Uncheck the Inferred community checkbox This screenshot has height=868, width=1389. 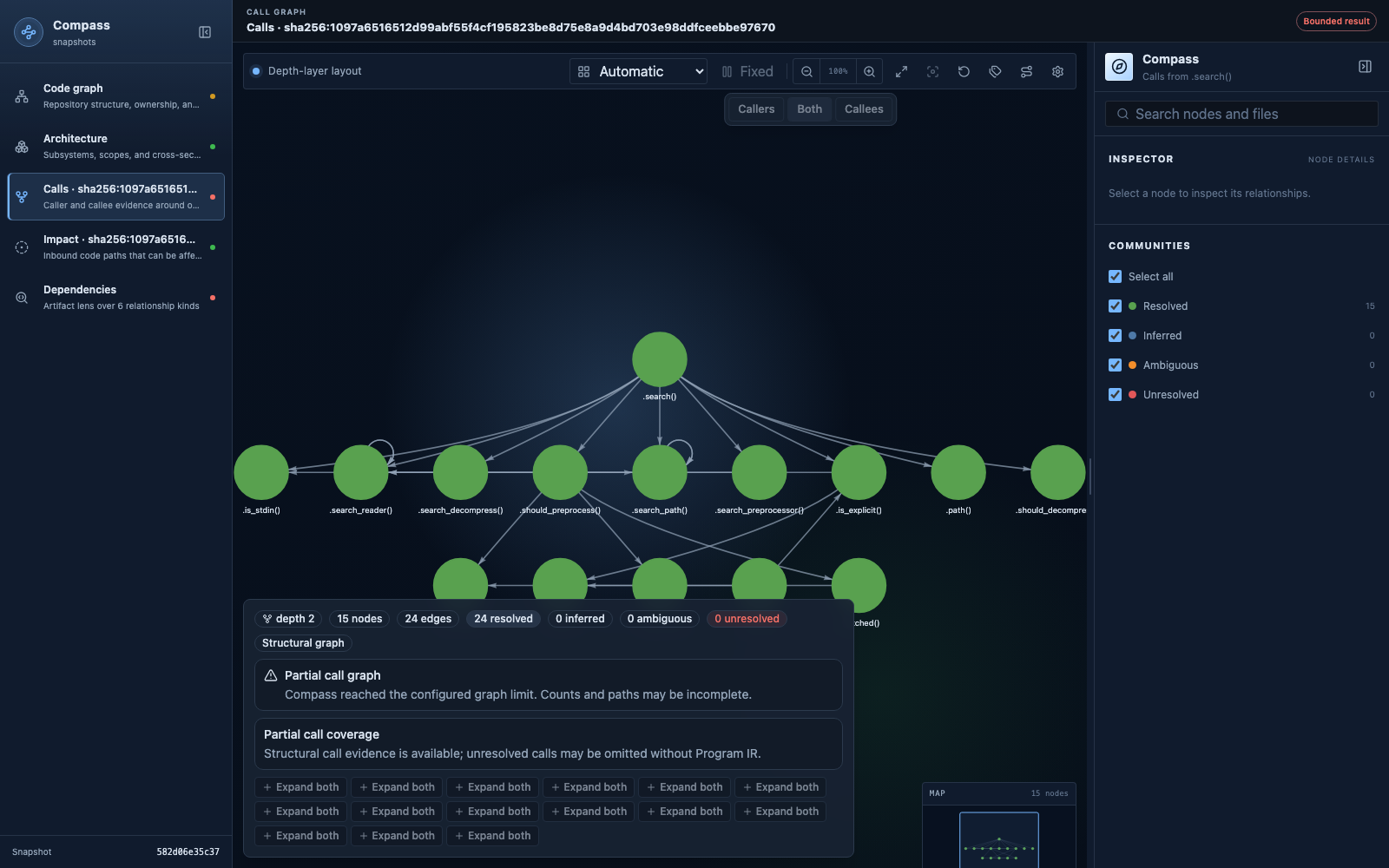click(x=1115, y=335)
